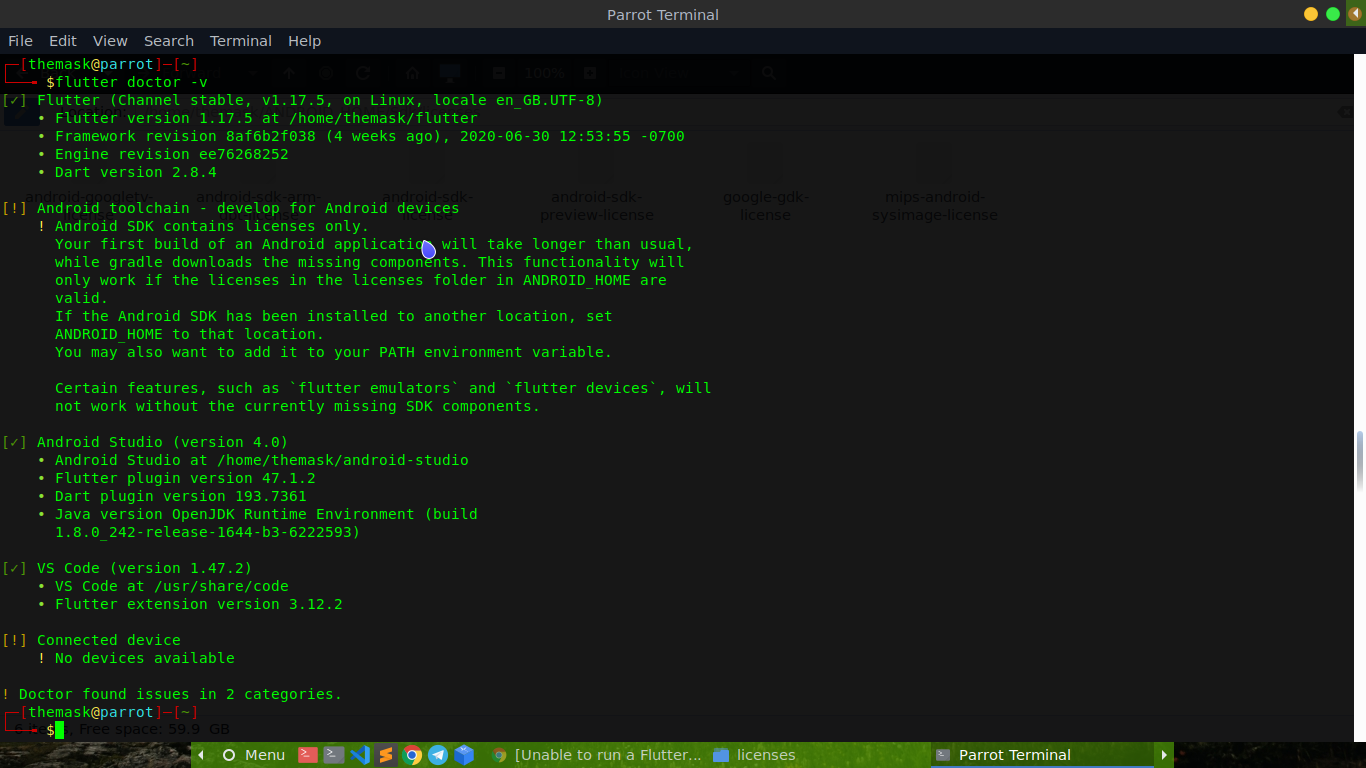This screenshot has width=1366, height=768.
Task: Click the 'Parrot Terminal' window title
Action: pos(663,14)
